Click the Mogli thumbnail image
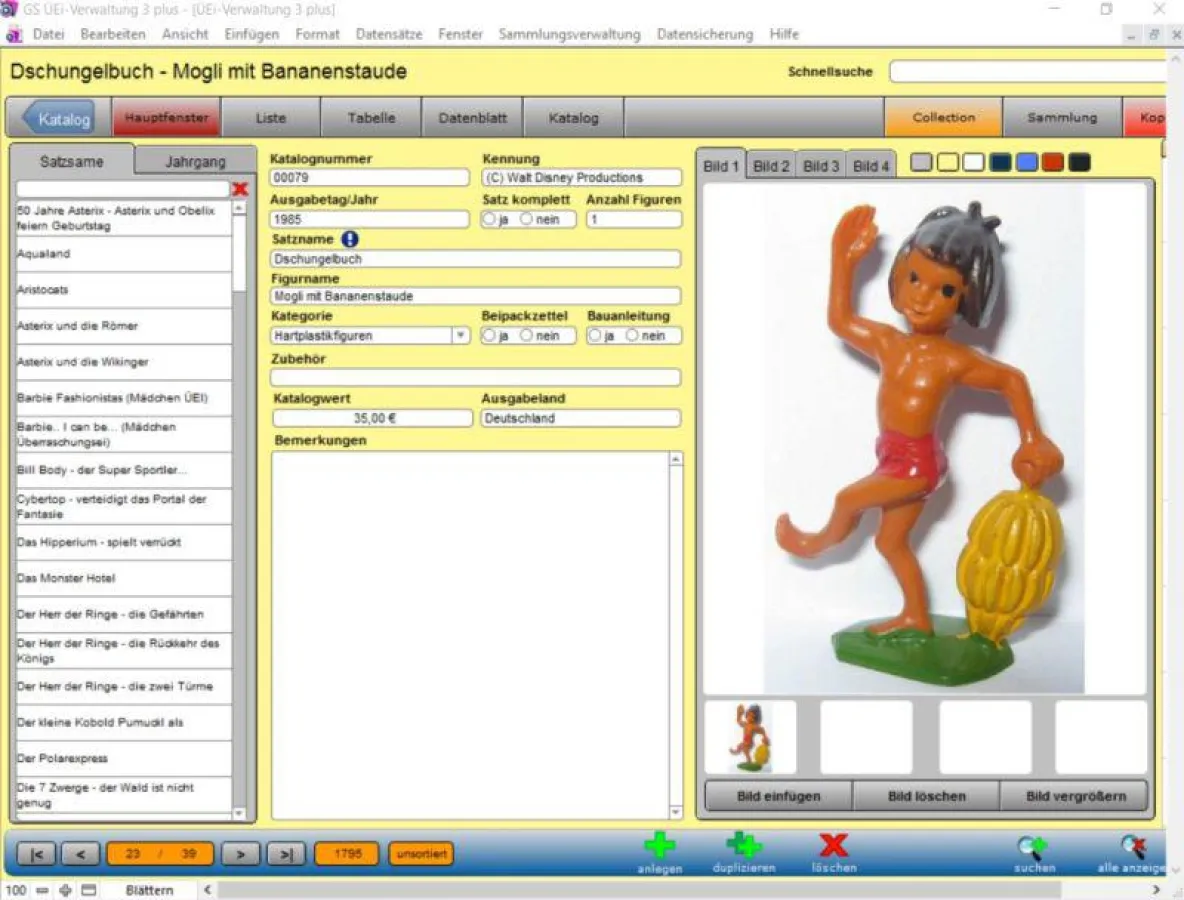1184x900 pixels. 750,737
